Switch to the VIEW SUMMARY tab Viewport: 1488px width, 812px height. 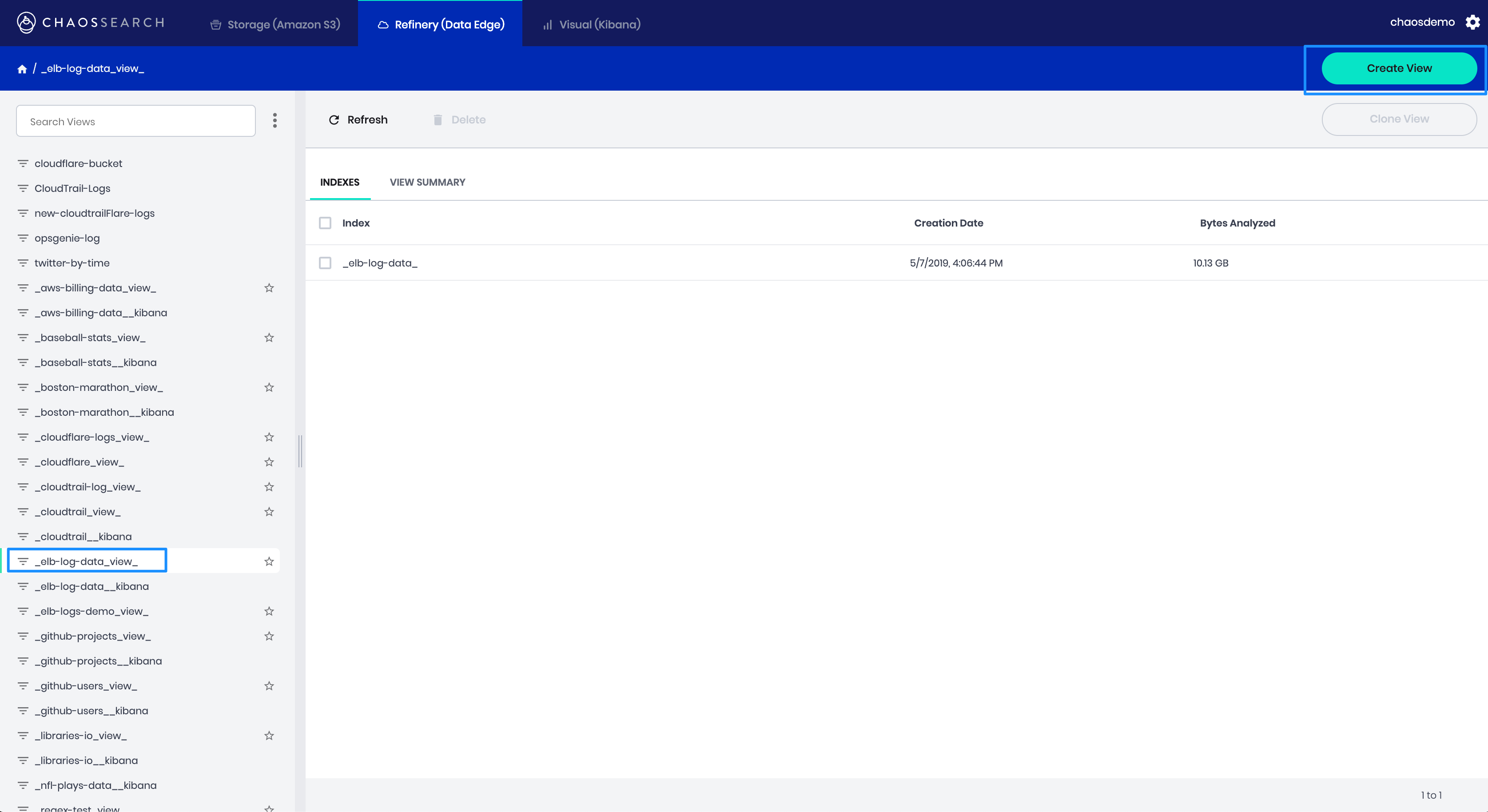tap(427, 183)
